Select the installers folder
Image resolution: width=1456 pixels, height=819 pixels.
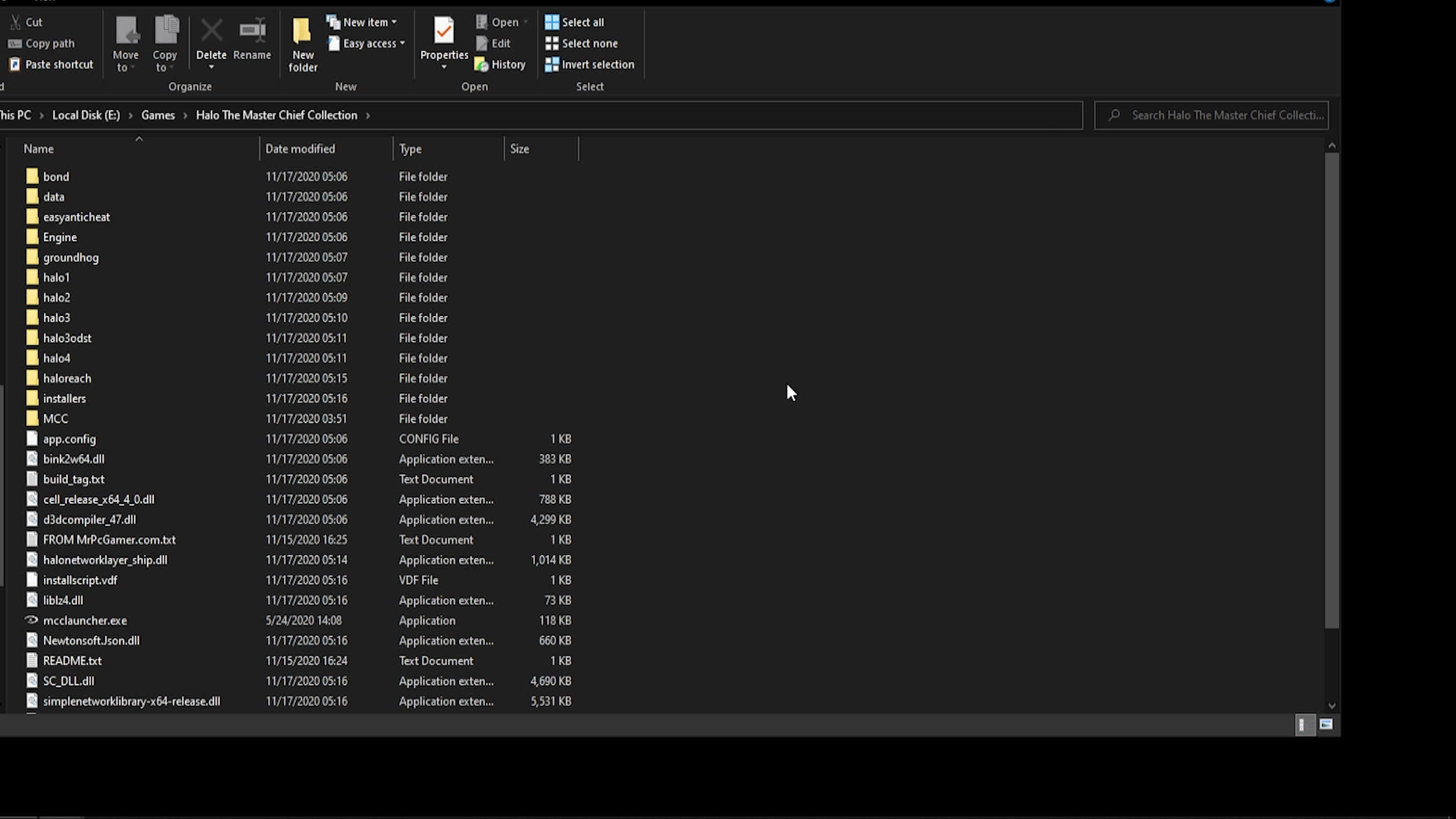(x=64, y=399)
